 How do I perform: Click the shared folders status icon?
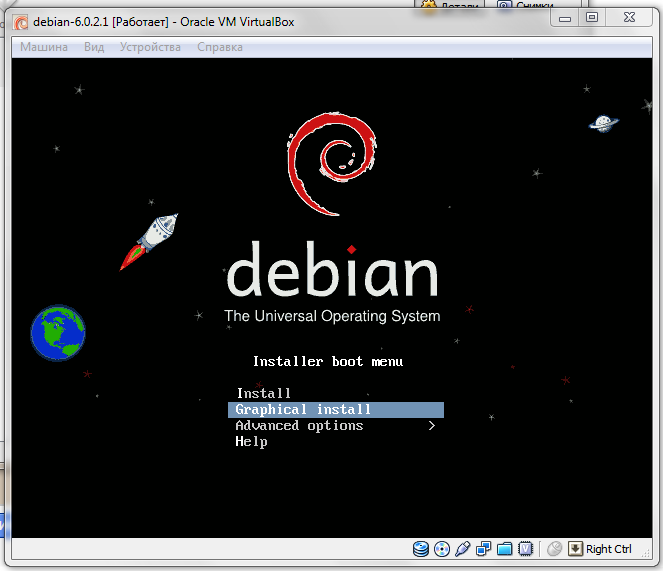pos(504,549)
